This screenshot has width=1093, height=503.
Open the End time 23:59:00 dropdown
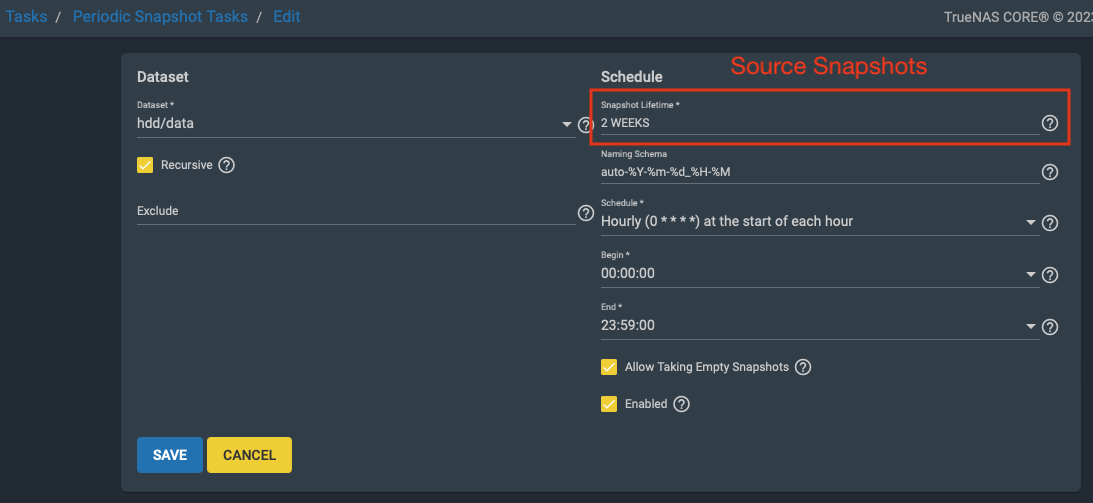click(x=1031, y=326)
